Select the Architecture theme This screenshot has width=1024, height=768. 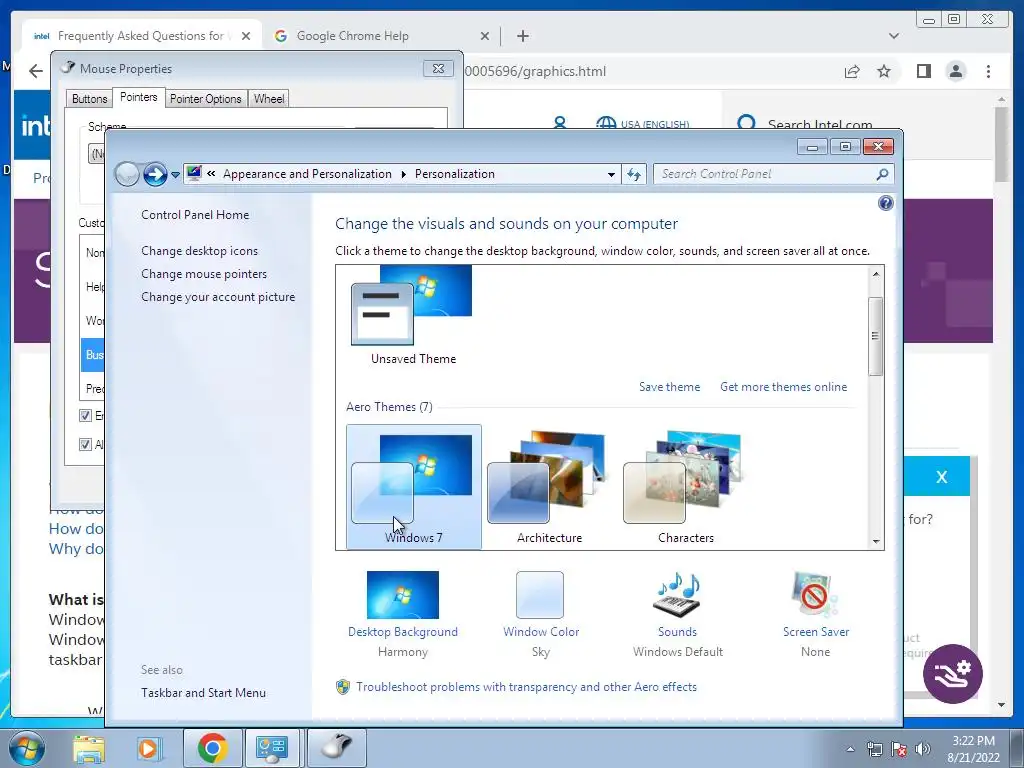pyautogui.click(x=549, y=487)
